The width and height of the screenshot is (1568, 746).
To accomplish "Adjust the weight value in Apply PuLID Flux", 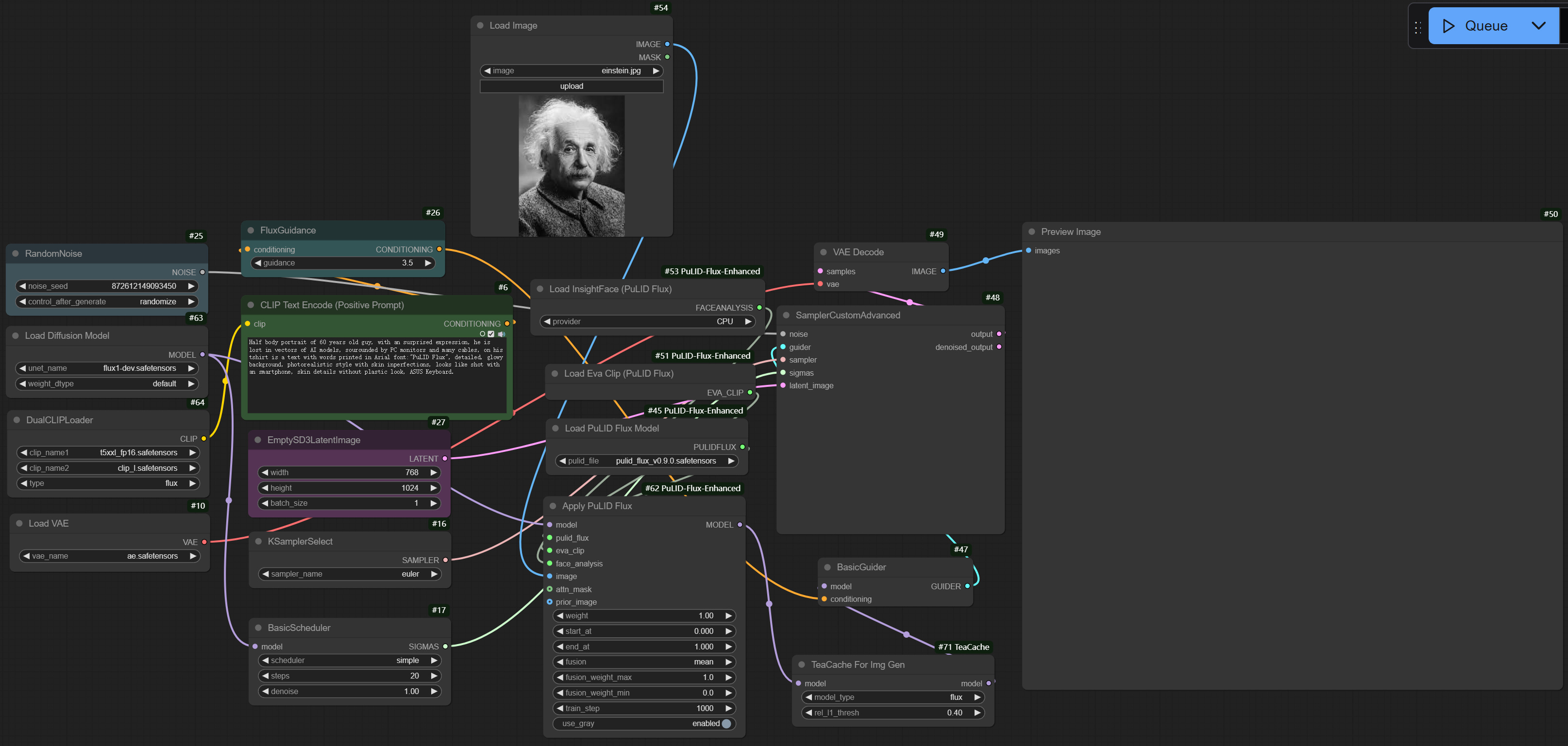I will pos(643,616).
